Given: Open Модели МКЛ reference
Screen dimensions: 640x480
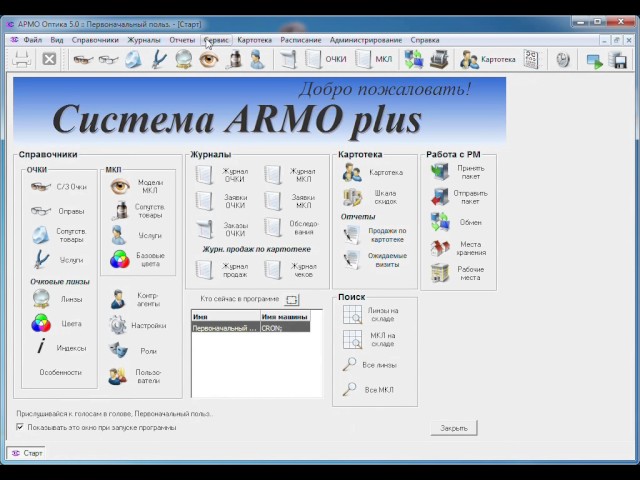Looking at the screenshot, I should tap(137, 187).
